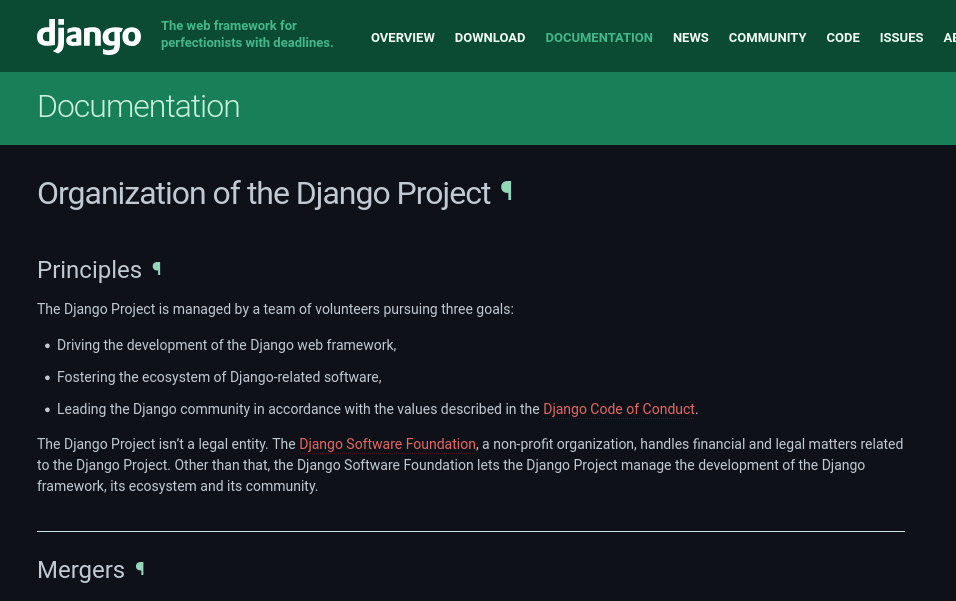Click the 'Fostering the ecosystem' bullet text

[219, 377]
